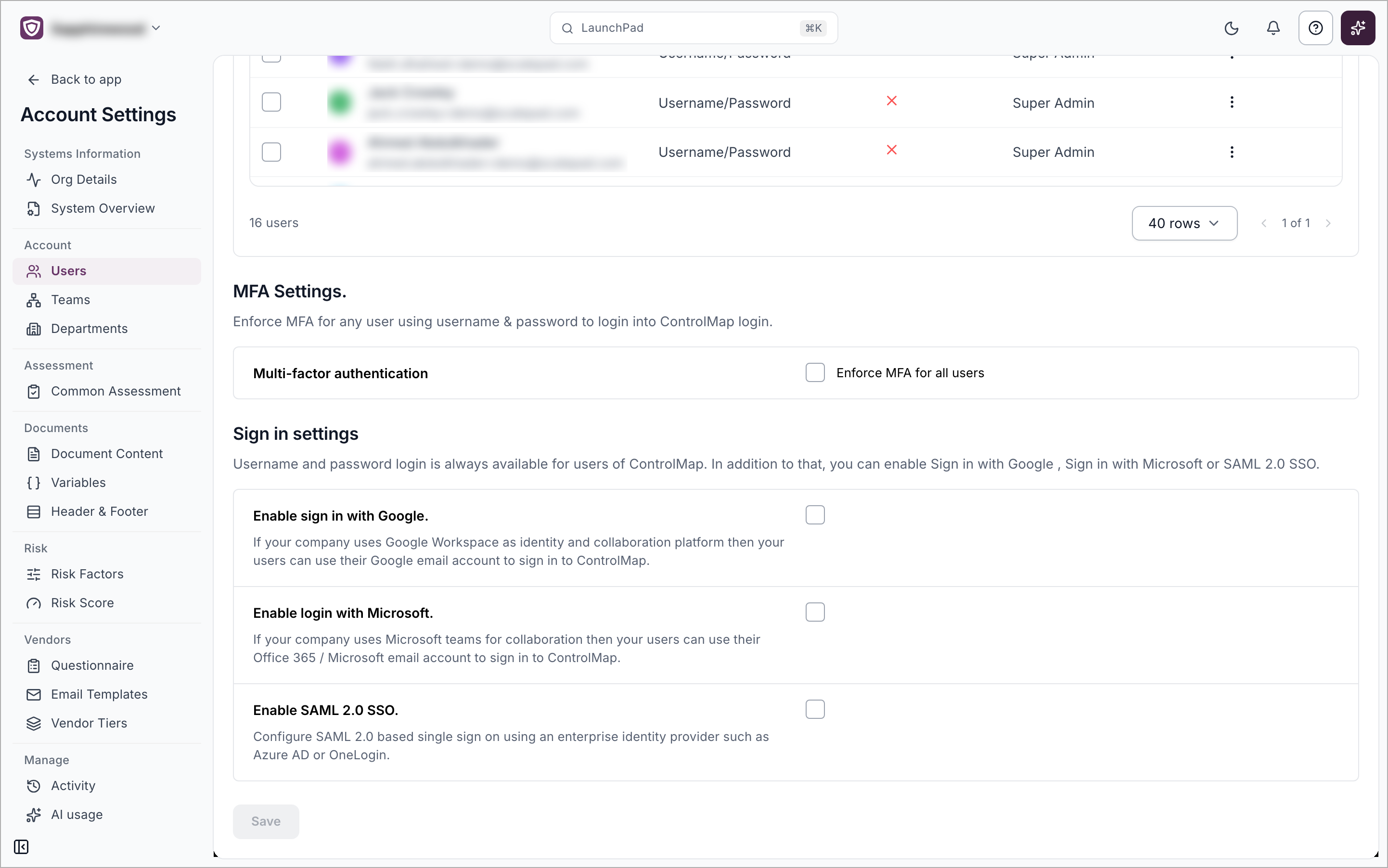Screen dimensions: 1388x868
Task: Collapse the sidebar panel icon
Action: click(21, 847)
